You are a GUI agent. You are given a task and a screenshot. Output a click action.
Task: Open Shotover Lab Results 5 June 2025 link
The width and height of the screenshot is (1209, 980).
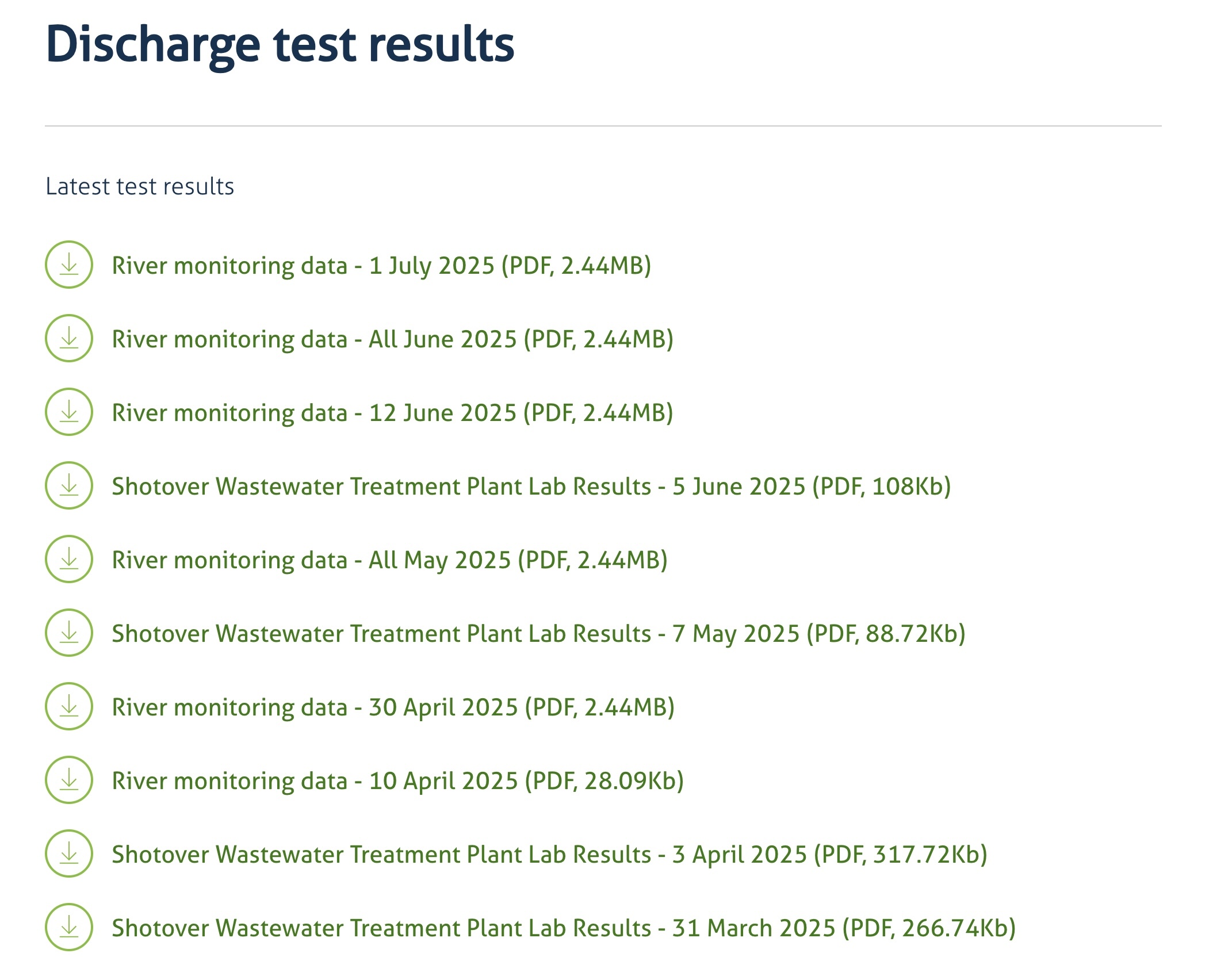[531, 487]
